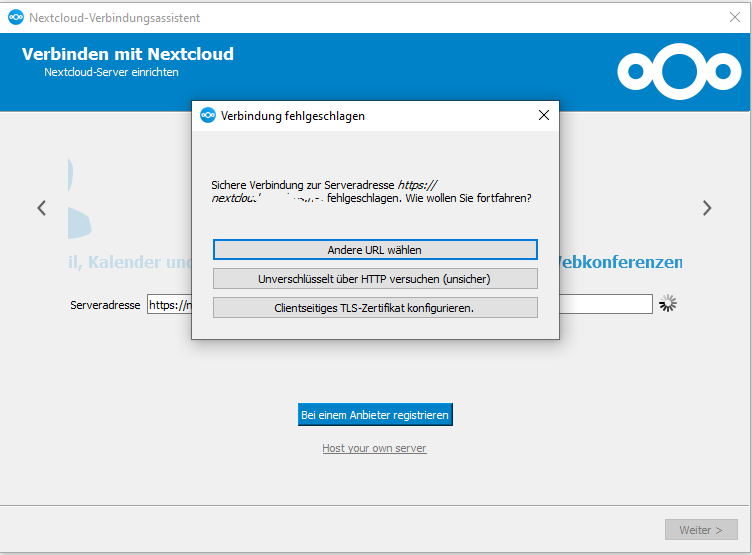Click Nextcloud icon in main title bar
The width and height of the screenshot is (752, 555).
pyautogui.click(x=16, y=17)
